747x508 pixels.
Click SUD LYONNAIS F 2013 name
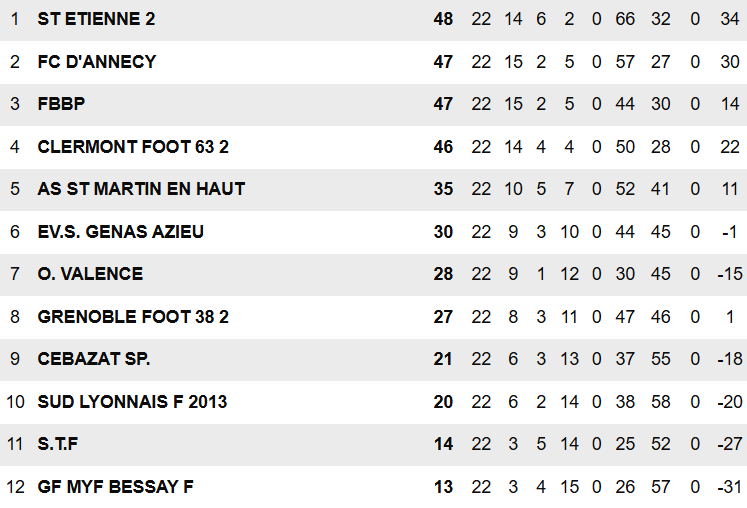tap(132, 402)
